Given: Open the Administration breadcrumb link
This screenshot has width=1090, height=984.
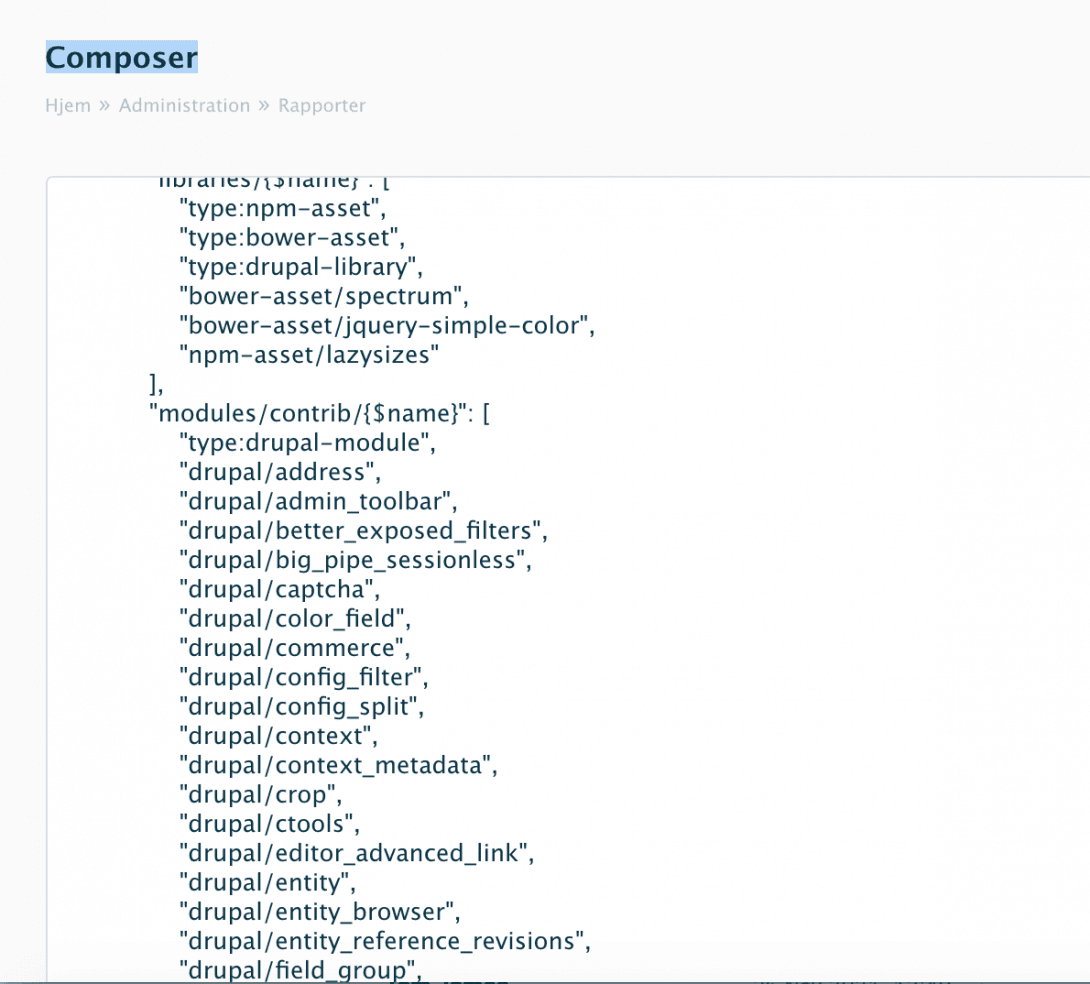Looking at the screenshot, I should coord(184,106).
